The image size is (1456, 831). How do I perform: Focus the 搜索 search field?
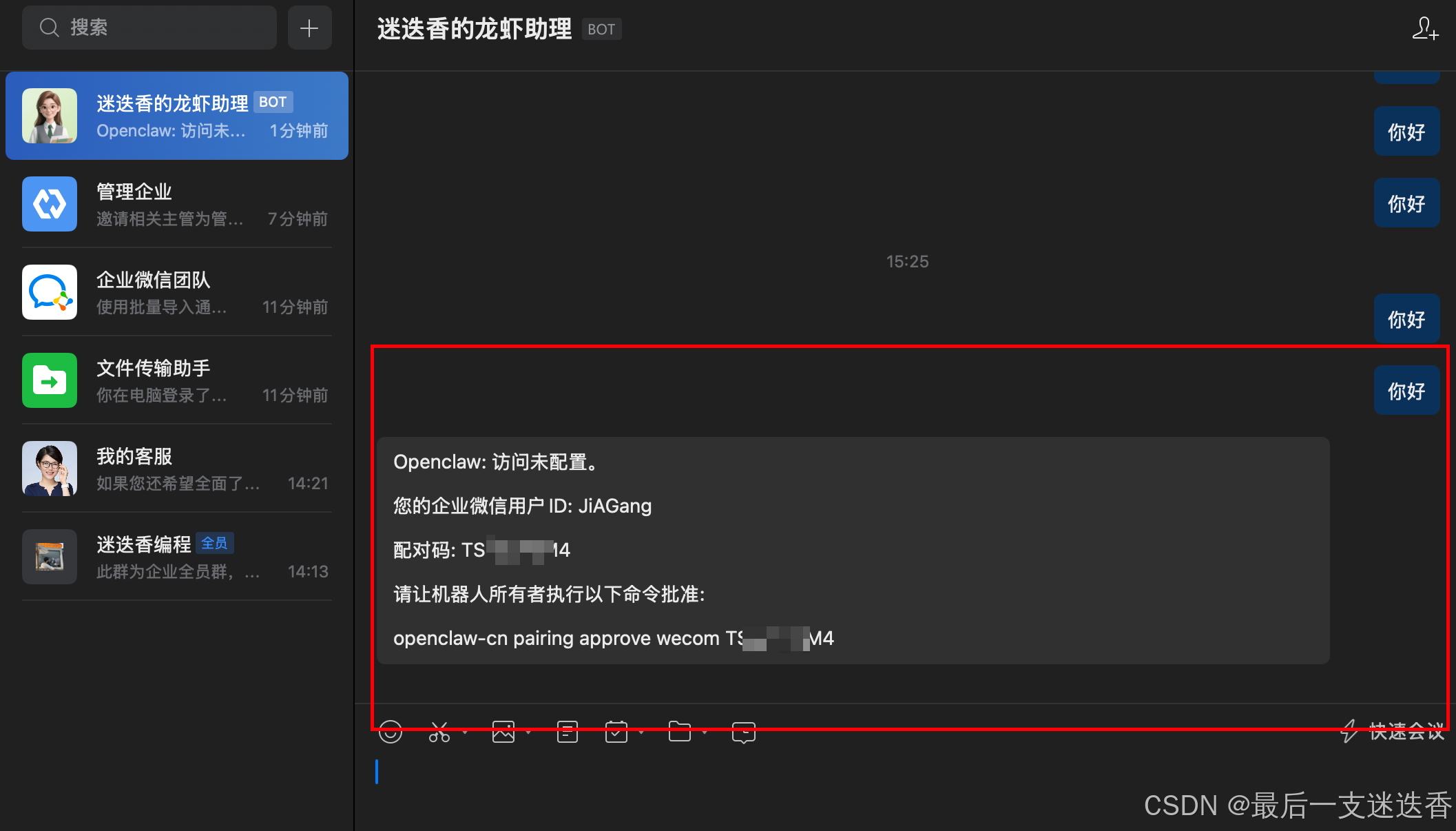[x=149, y=28]
